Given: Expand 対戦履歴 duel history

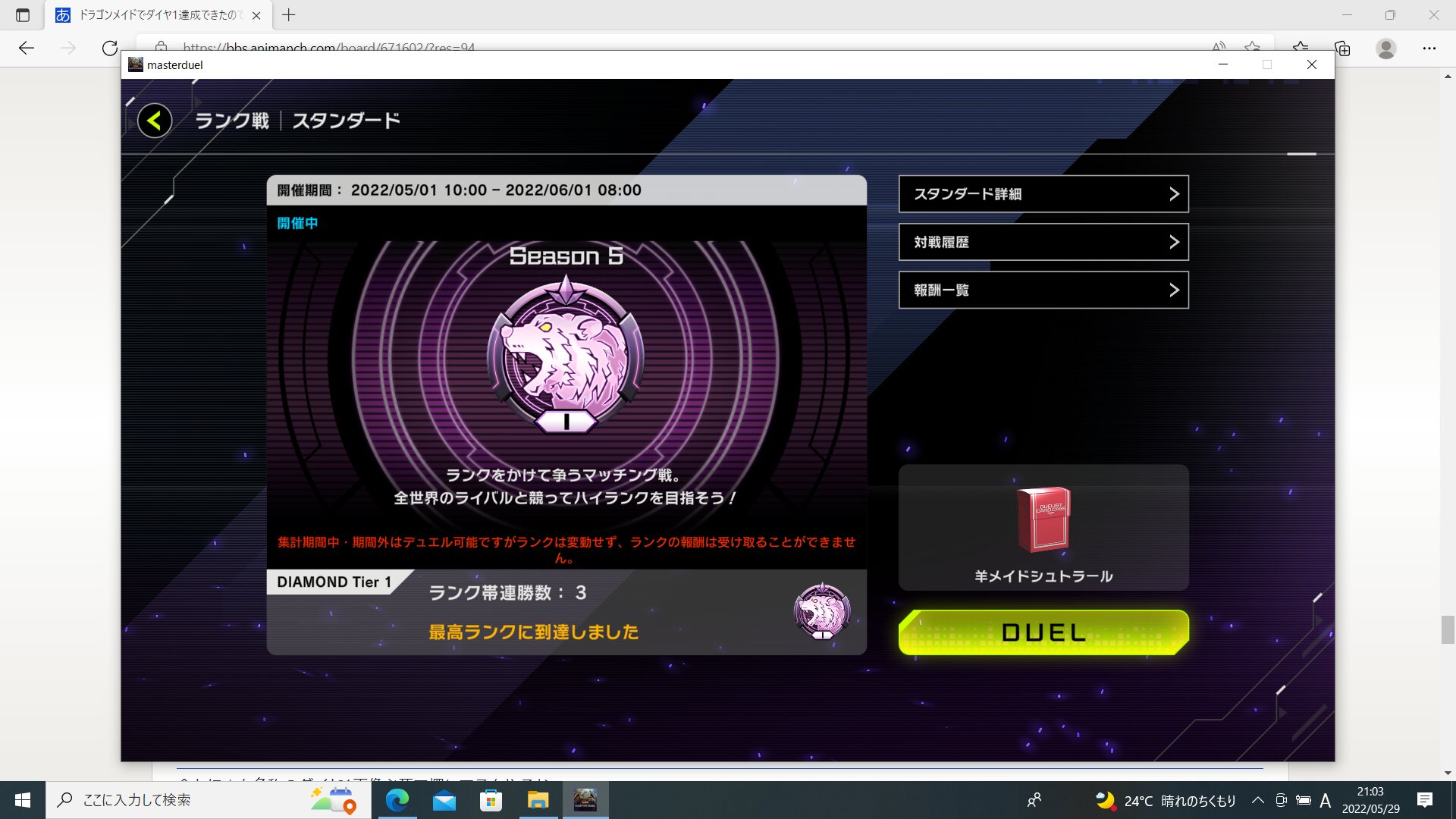Looking at the screenshot, I should point(1043,242).
